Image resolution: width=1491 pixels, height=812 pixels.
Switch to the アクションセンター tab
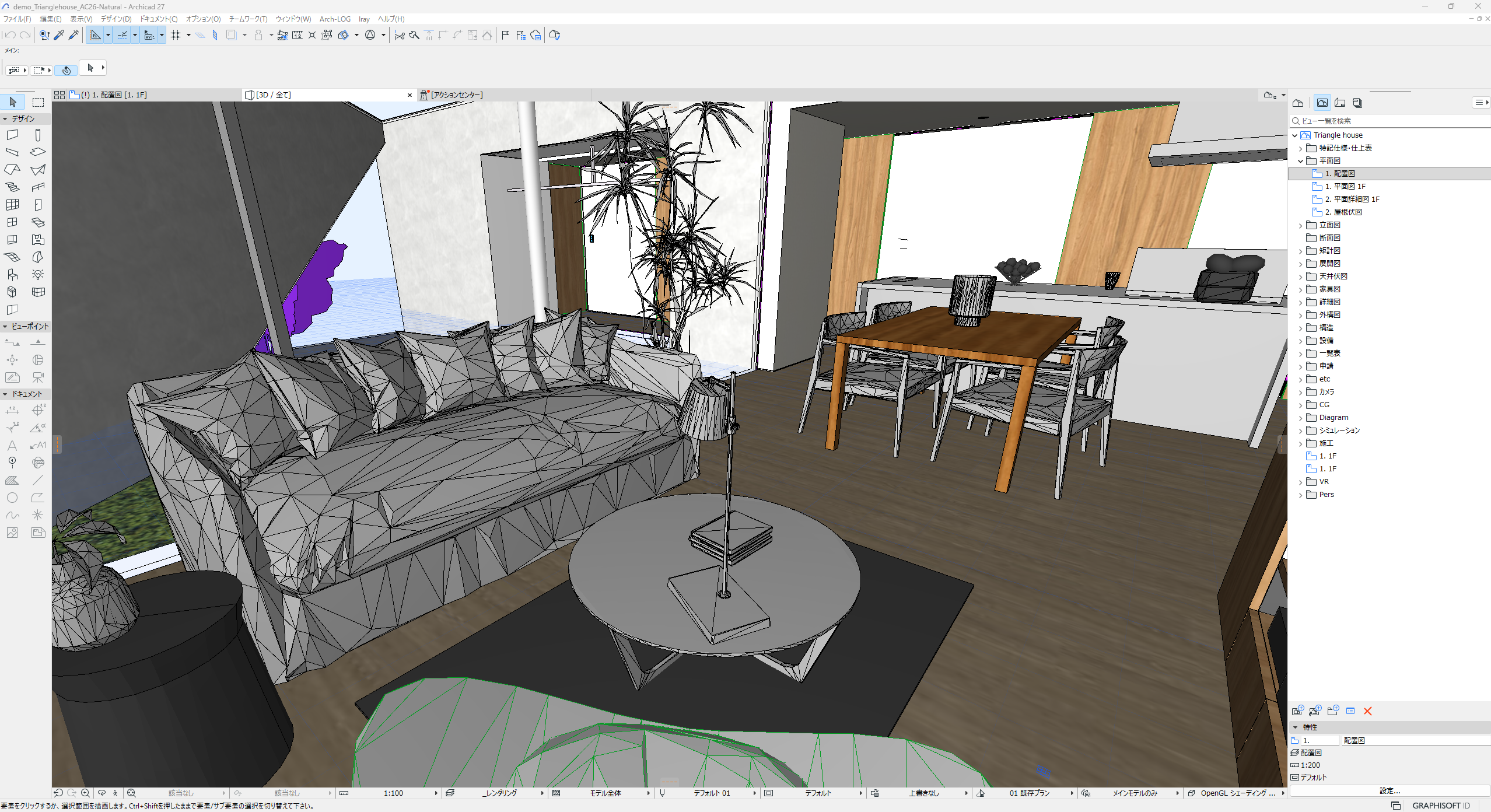(455, 94)
